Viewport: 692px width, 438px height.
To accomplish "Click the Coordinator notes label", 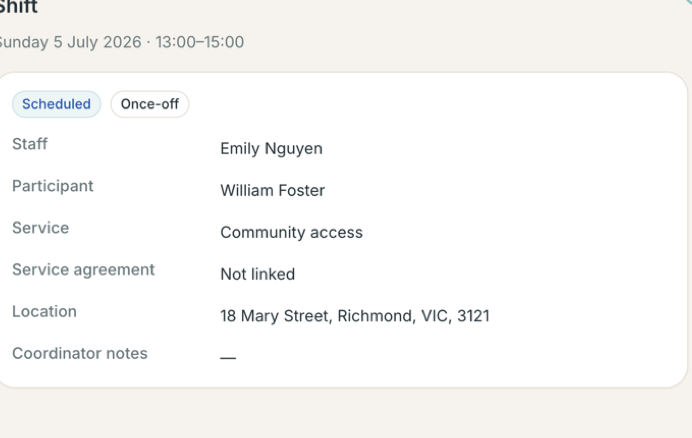I will pos(80,353).
